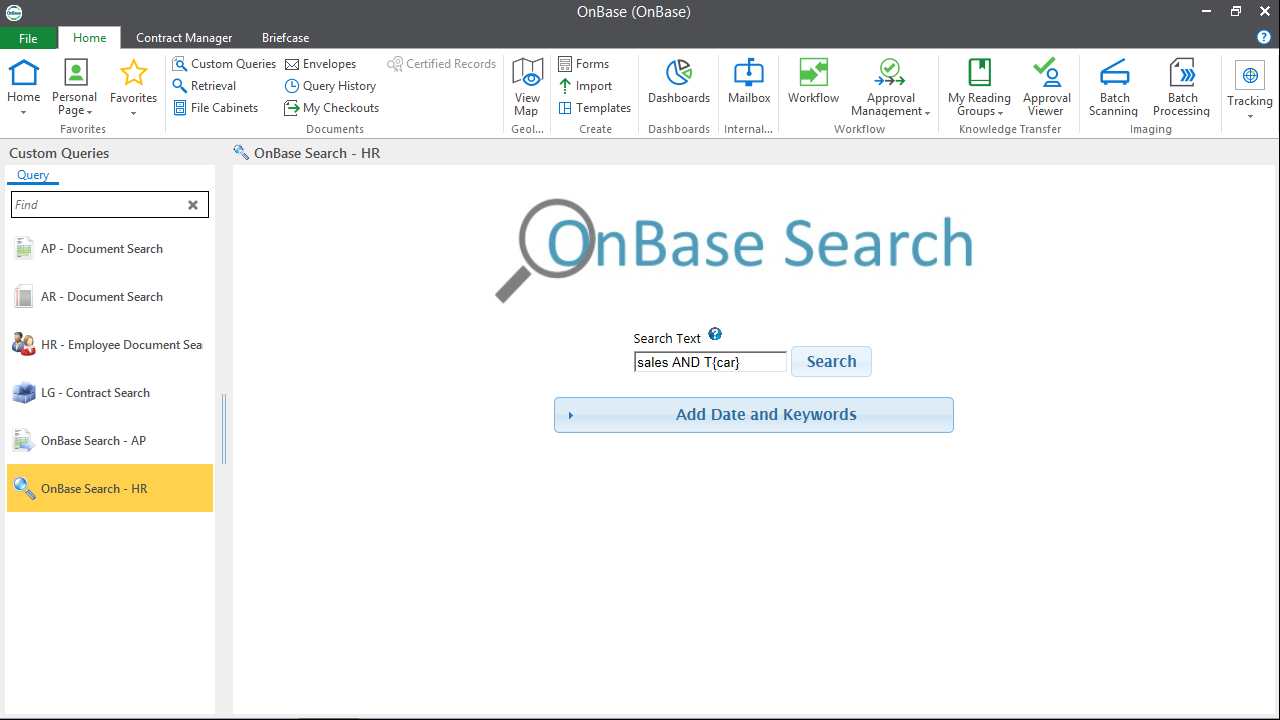The height and width of the screenshot is (720, 1280).
Task: Expand the Personal Page dropdown arrow
Action: click(x=89, y=112)
